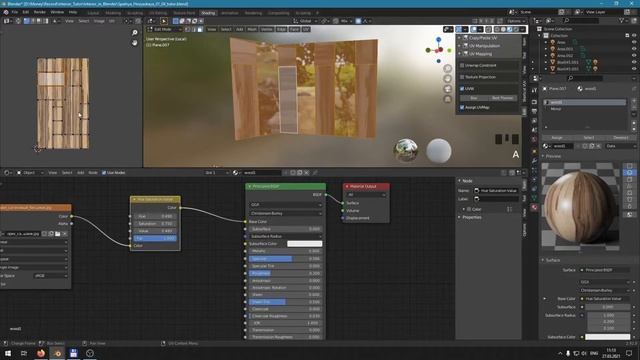Click the Deselect material button
The width and height of the screenshot is (640, 360).
(x=621, y=138)
